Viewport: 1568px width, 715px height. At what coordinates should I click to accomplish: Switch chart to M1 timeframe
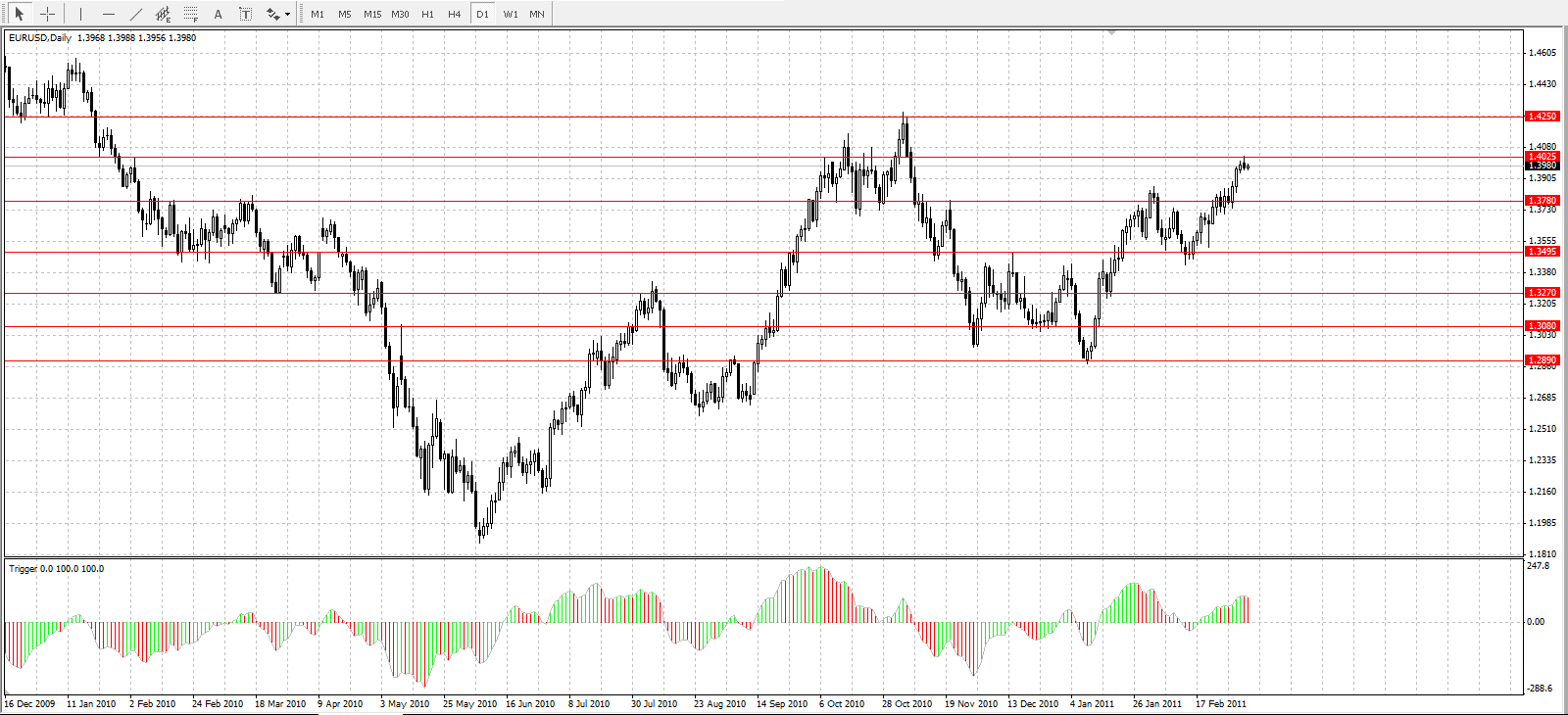tap(318, 15)
